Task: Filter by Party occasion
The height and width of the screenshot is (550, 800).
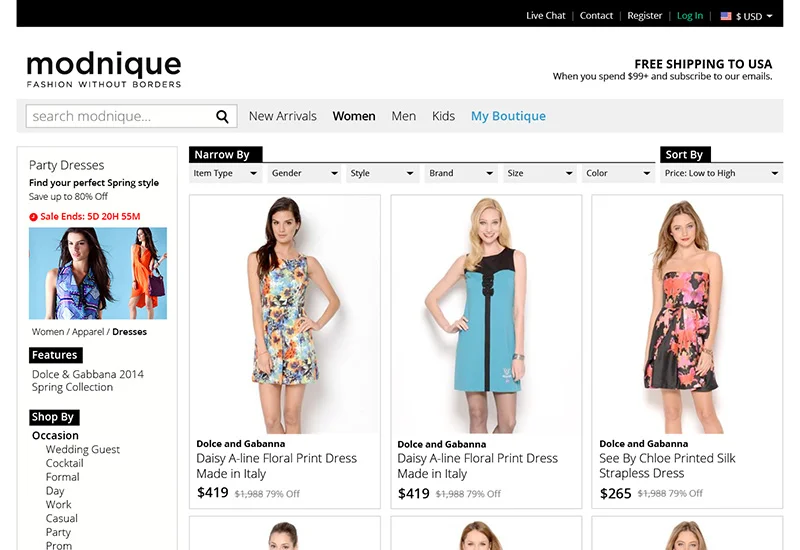Action: click(58, 532)
